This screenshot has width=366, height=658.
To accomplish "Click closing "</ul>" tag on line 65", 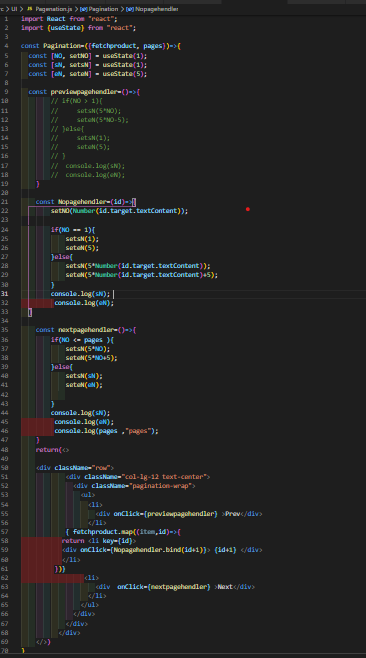I will (90, 605).
